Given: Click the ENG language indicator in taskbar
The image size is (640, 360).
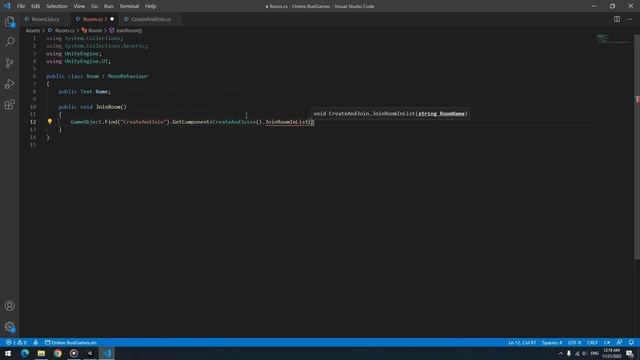Looking at the screenshot, I should tap(595, 353).
